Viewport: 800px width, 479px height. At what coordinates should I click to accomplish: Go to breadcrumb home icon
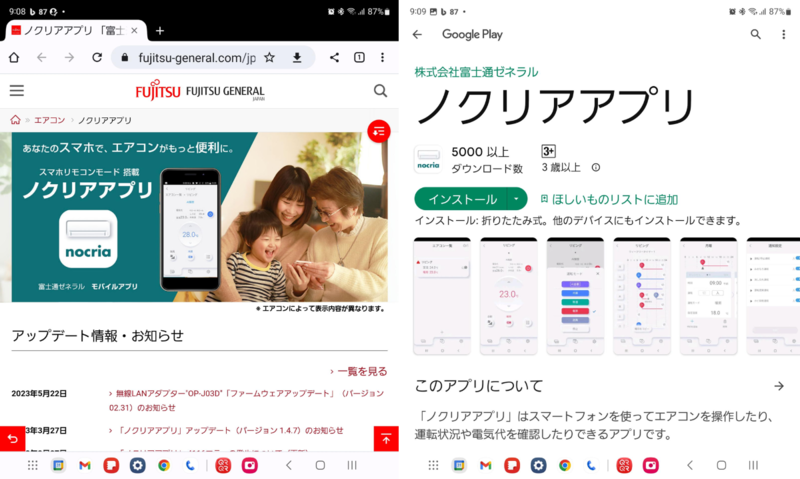[15, 120]
